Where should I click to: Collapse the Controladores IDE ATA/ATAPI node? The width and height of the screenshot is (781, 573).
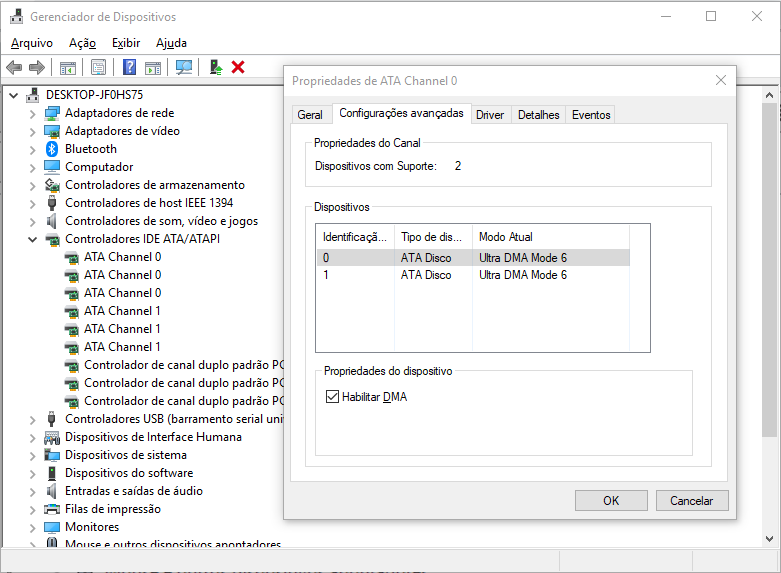point(32,239)
